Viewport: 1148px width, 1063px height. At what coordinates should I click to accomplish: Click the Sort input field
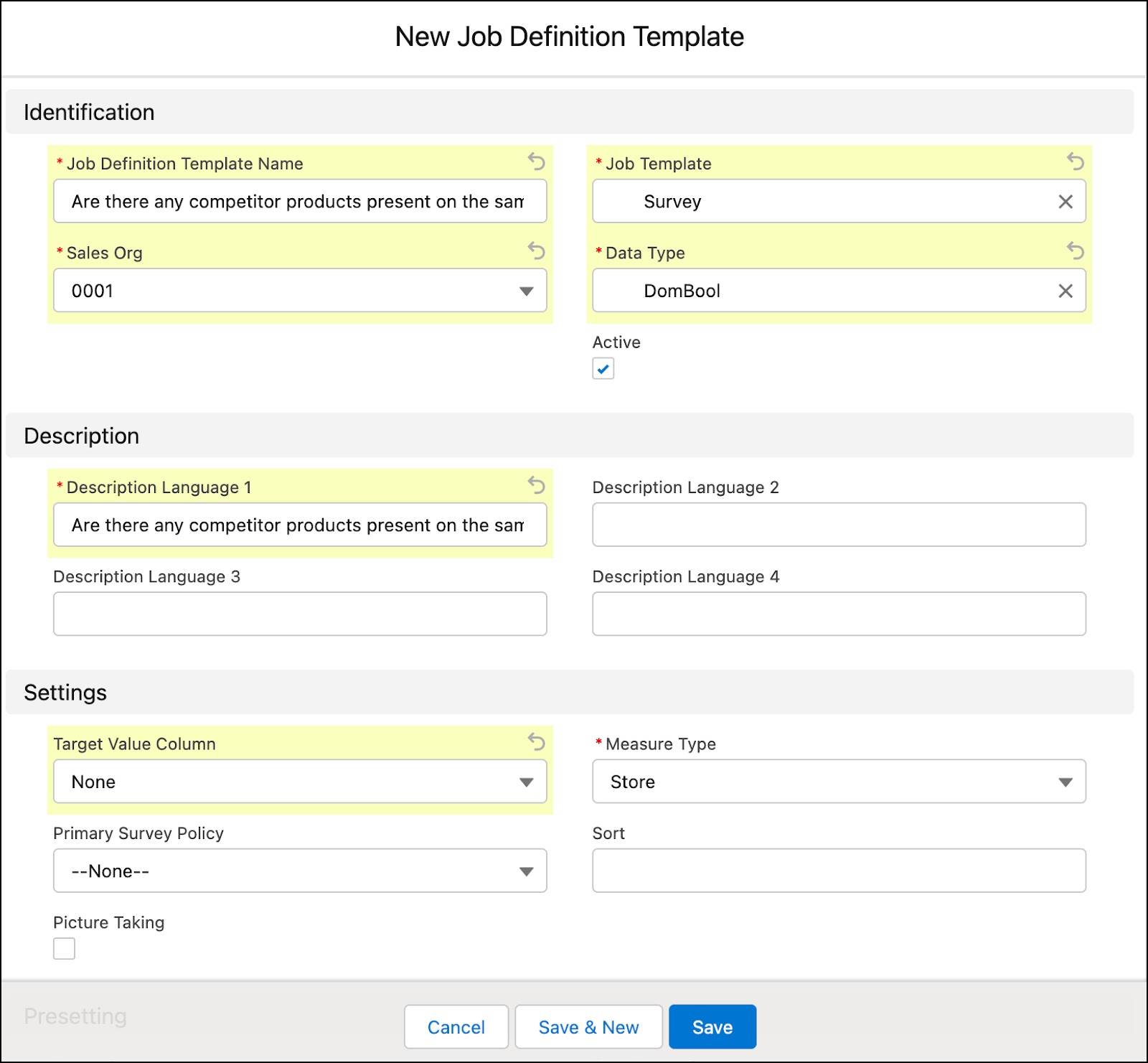pyautogui.click(x=838, y=871)
